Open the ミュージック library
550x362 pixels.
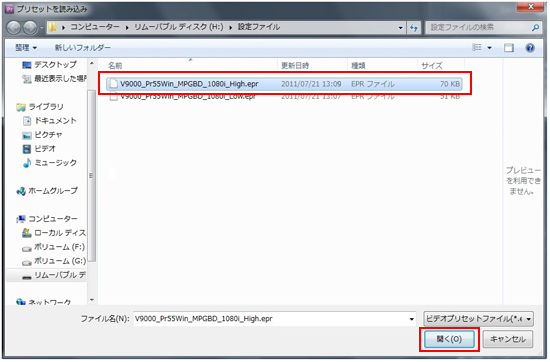(49, 163)
